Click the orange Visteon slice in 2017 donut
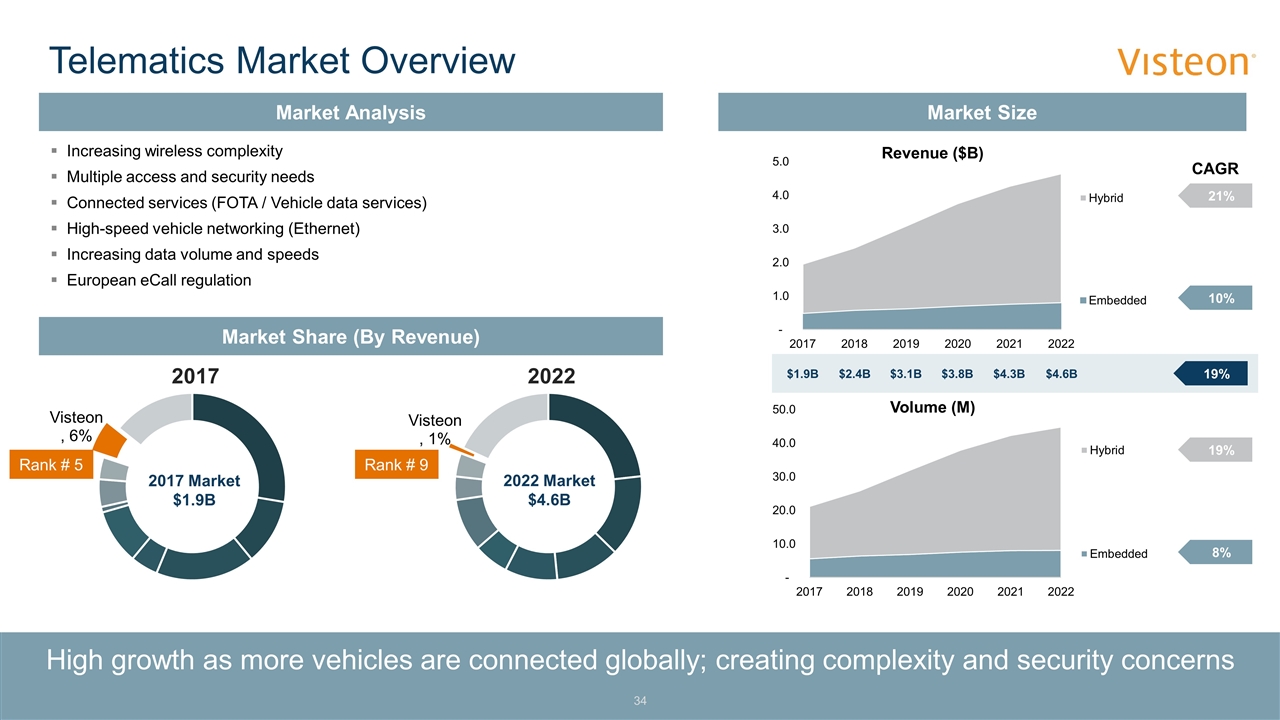The height and width of the screenshot is (720, 1280). pyautogui.click(x=109, y=441)
